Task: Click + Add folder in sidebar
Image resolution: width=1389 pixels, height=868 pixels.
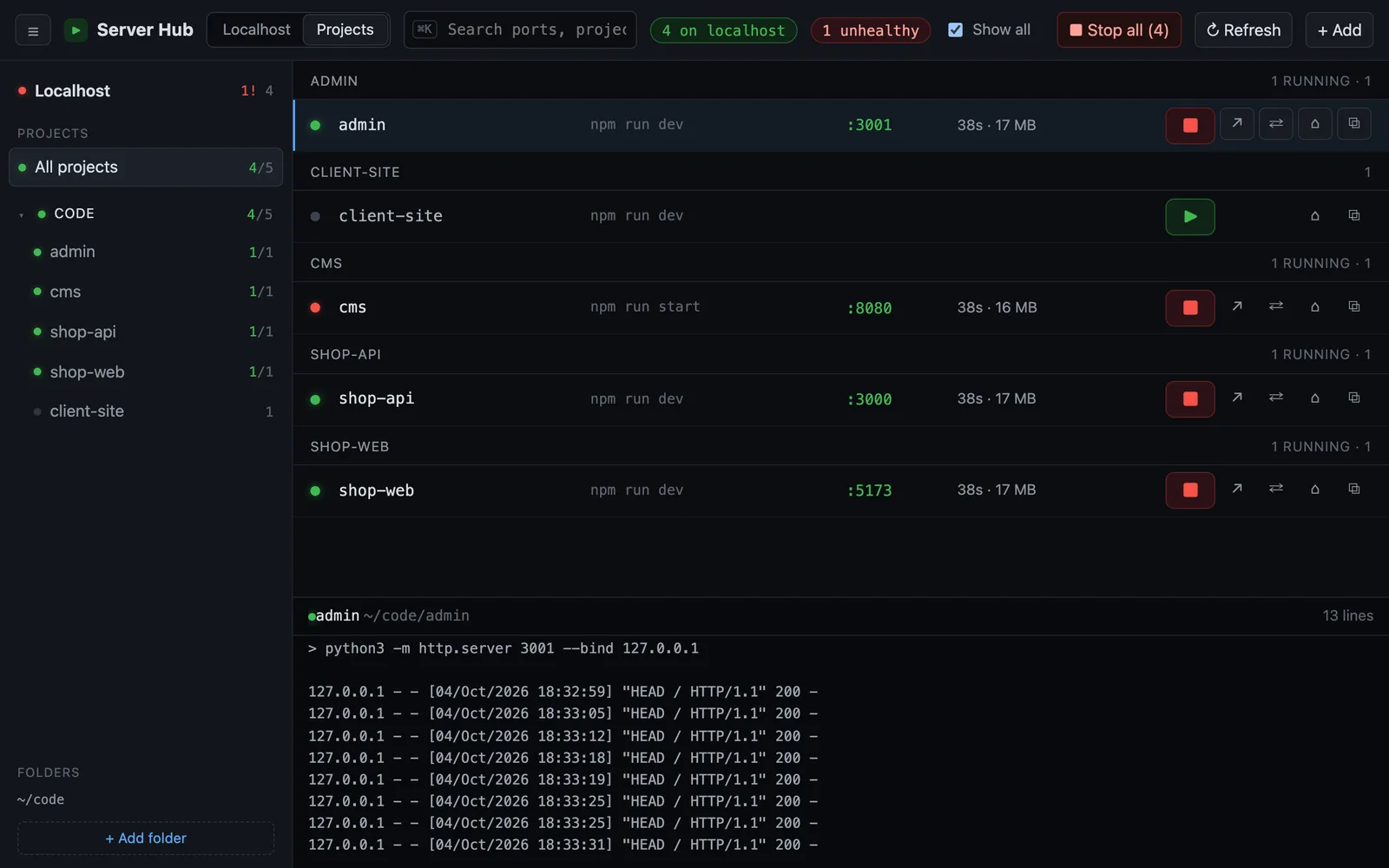Action: point(146,838)
